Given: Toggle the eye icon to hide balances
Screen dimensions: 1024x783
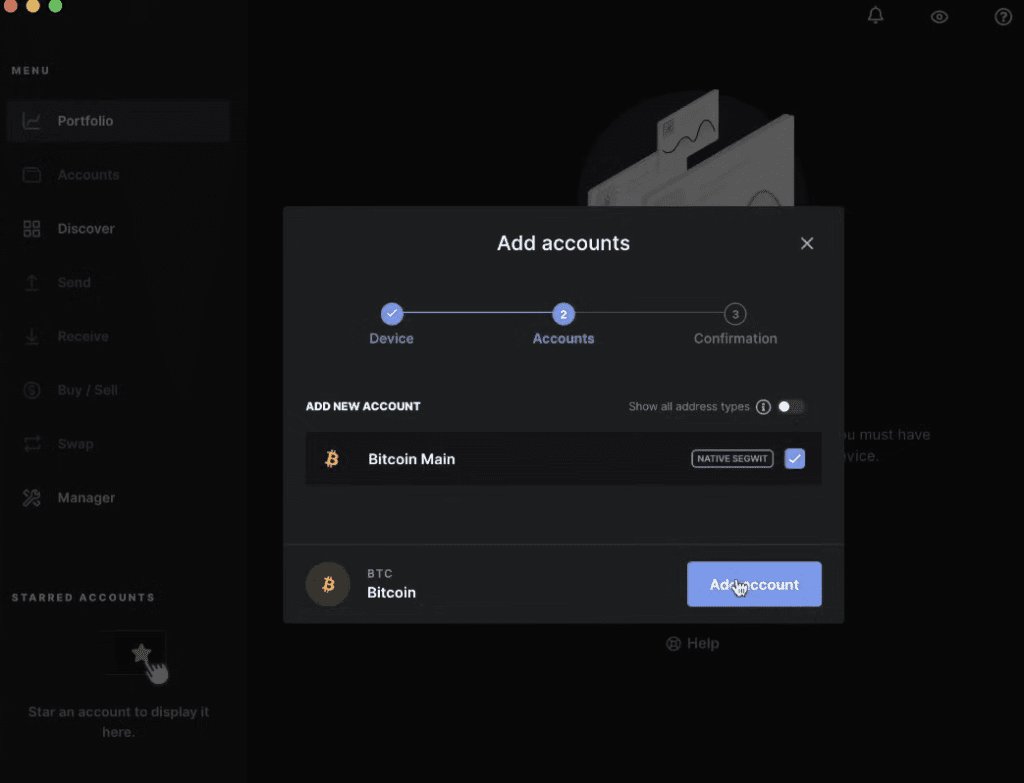Looking at the screenshot, I should tap(939, 17).
